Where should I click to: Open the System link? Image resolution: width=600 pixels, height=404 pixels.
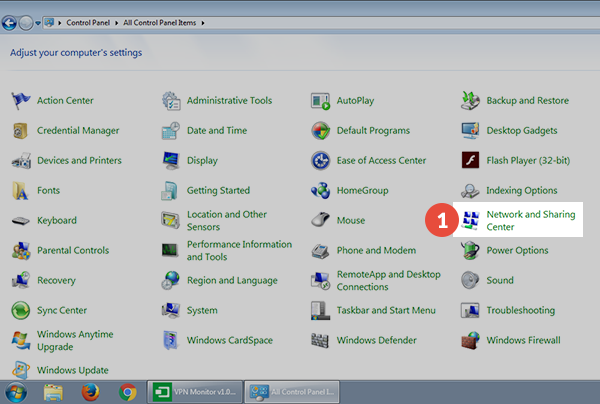pyautogui.click(x=202, y=310)
